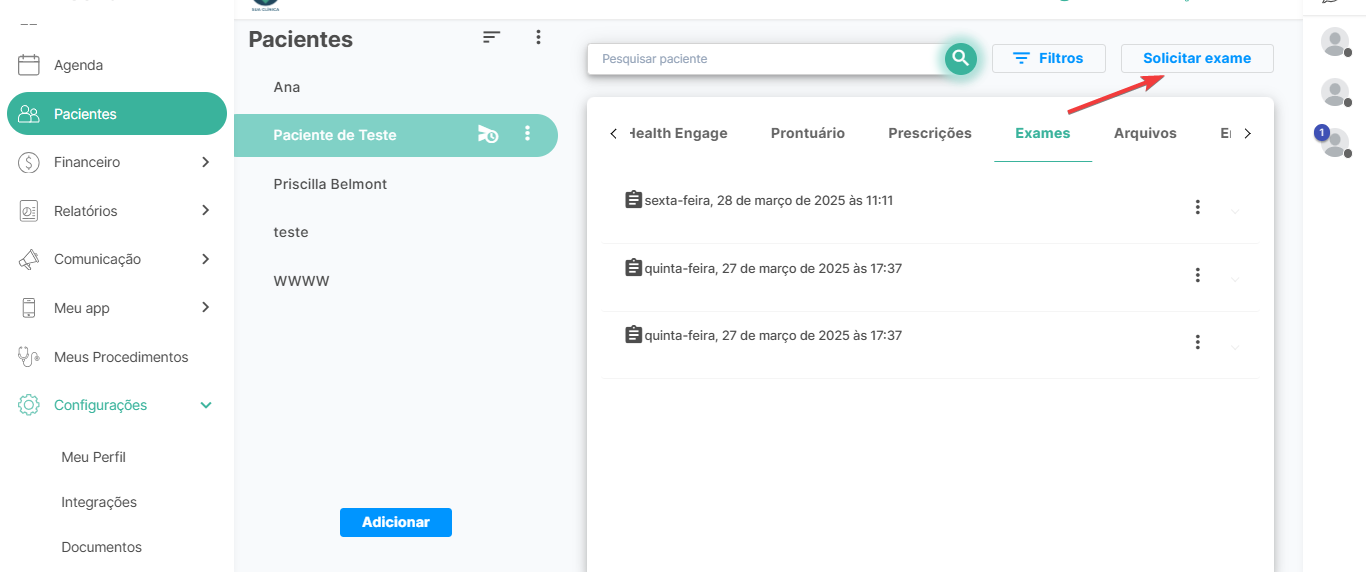Click the icon beside Paciente de Teste
Image resolution: width=1366 pixels, height=572 pixels.
[x=488, y=135]
